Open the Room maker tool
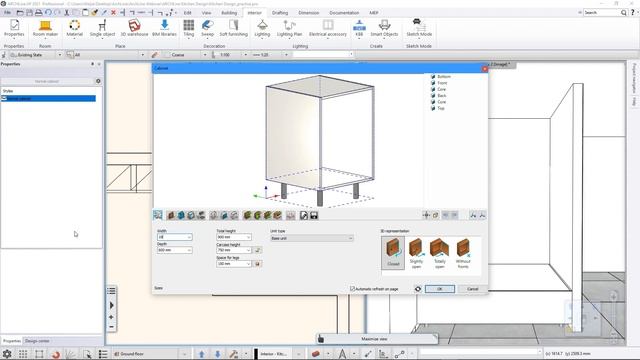The height and width of the screenshot is (360, 640). pyautogui.click(x=45, y=28)
